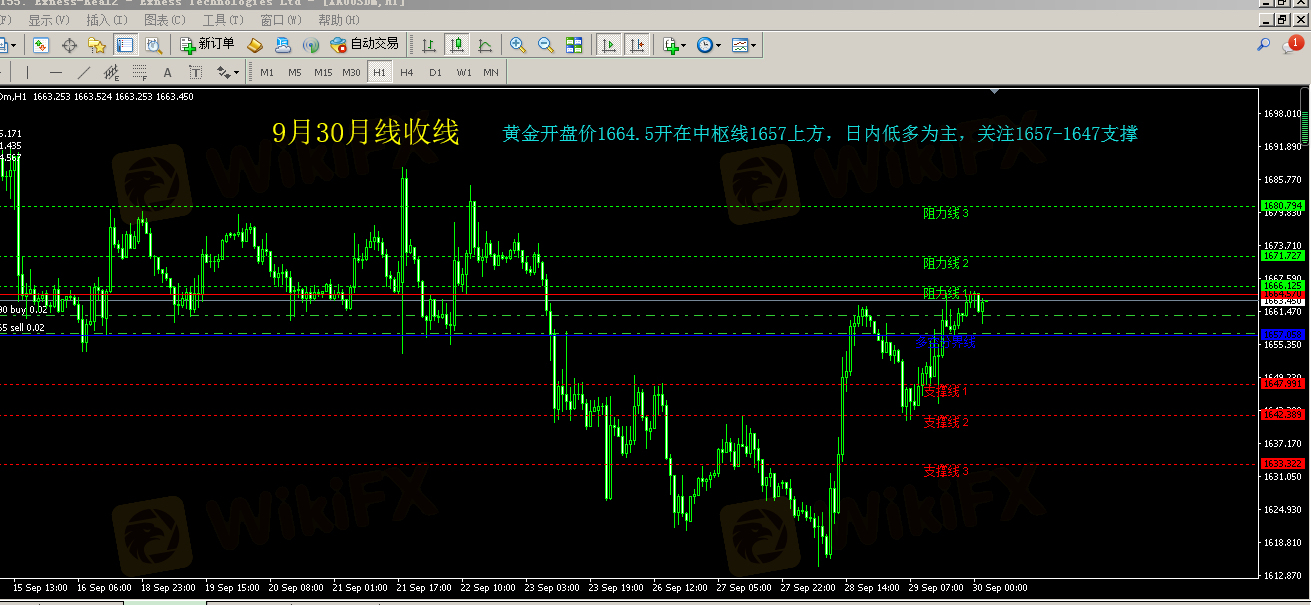Toggle AutoTrading (自动交易) button
This screenshot has width=1311, height=605.
coord(365,45)
